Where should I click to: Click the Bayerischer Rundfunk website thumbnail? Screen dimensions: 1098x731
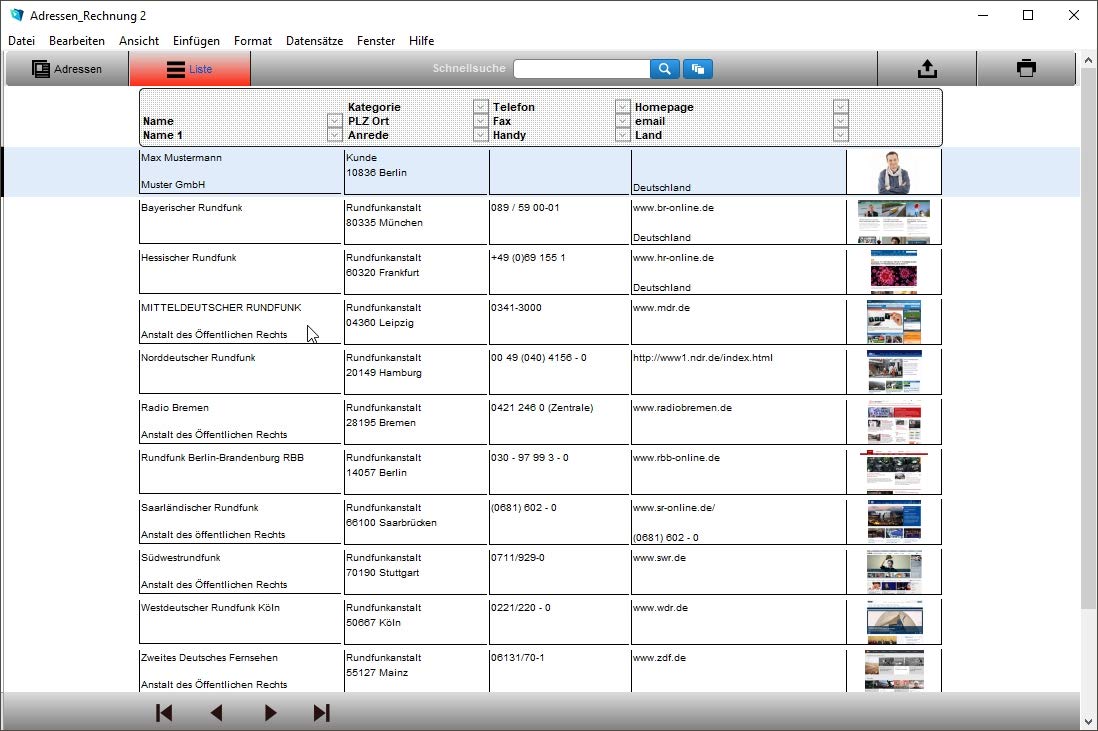[894, 222]
